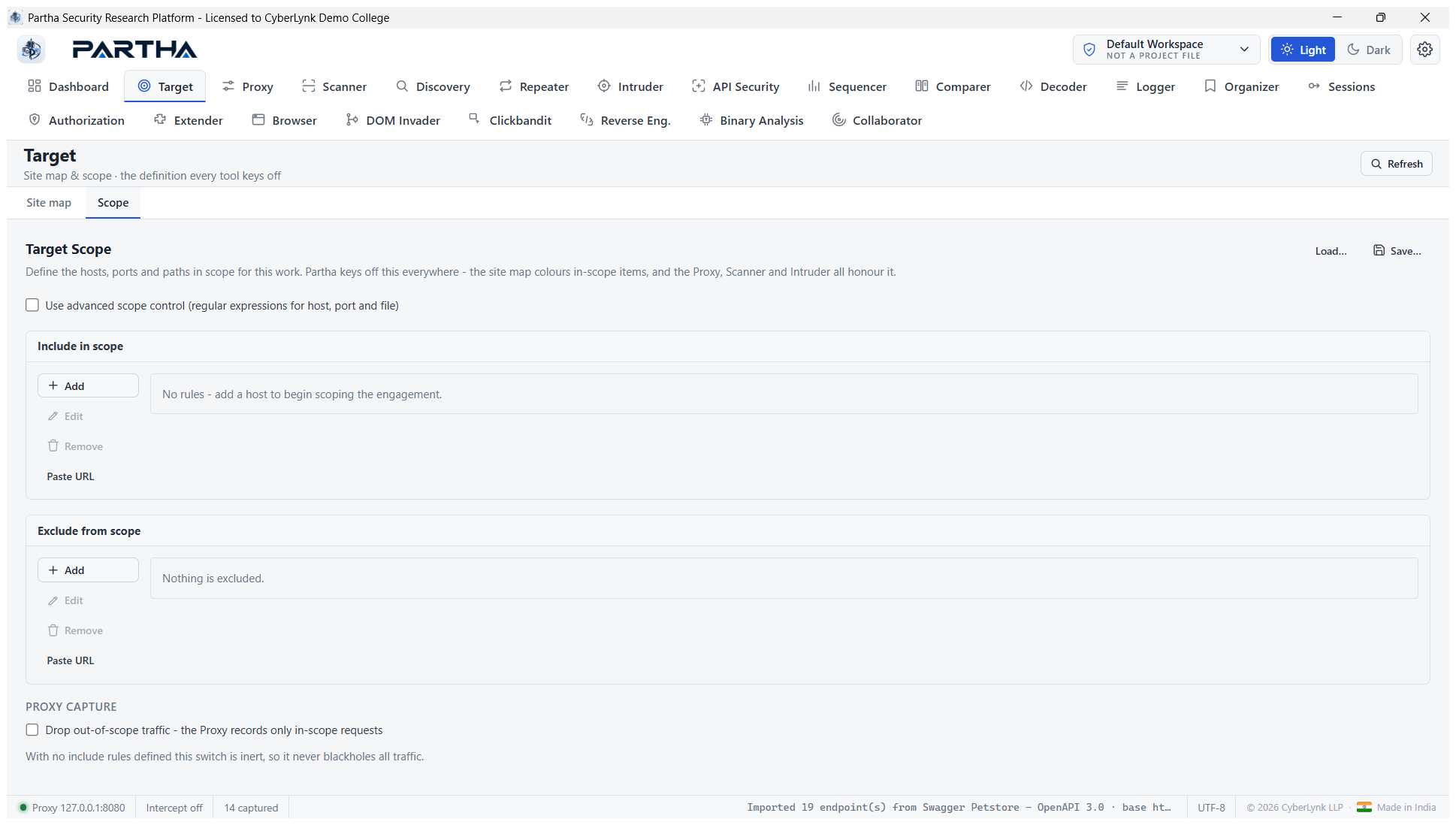Open the settings gear icon
Viewport: 1456px width, 825px height.
[1424, 50]
